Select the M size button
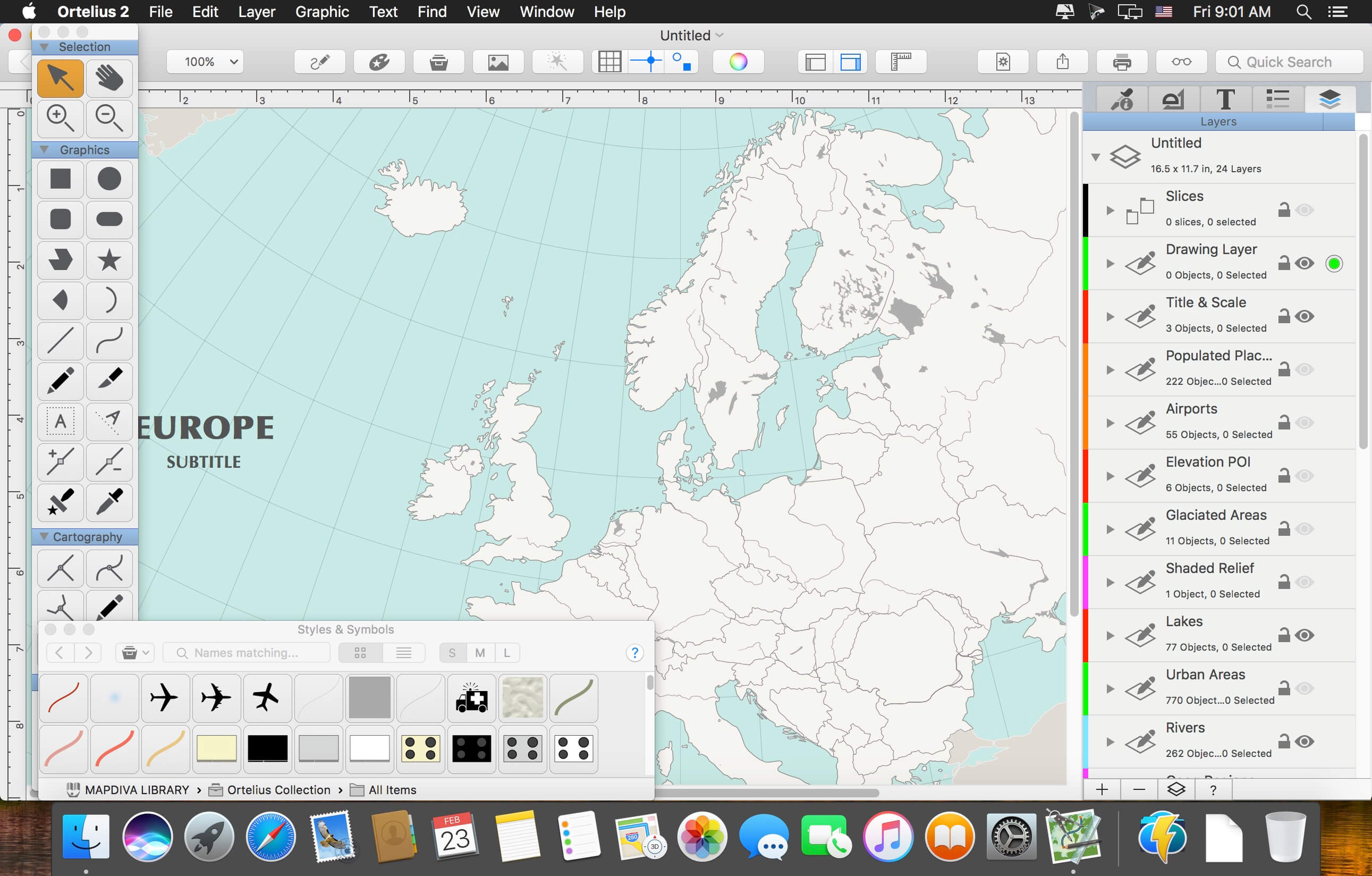This screenshot has height=876, width=1372. (480, 653)
